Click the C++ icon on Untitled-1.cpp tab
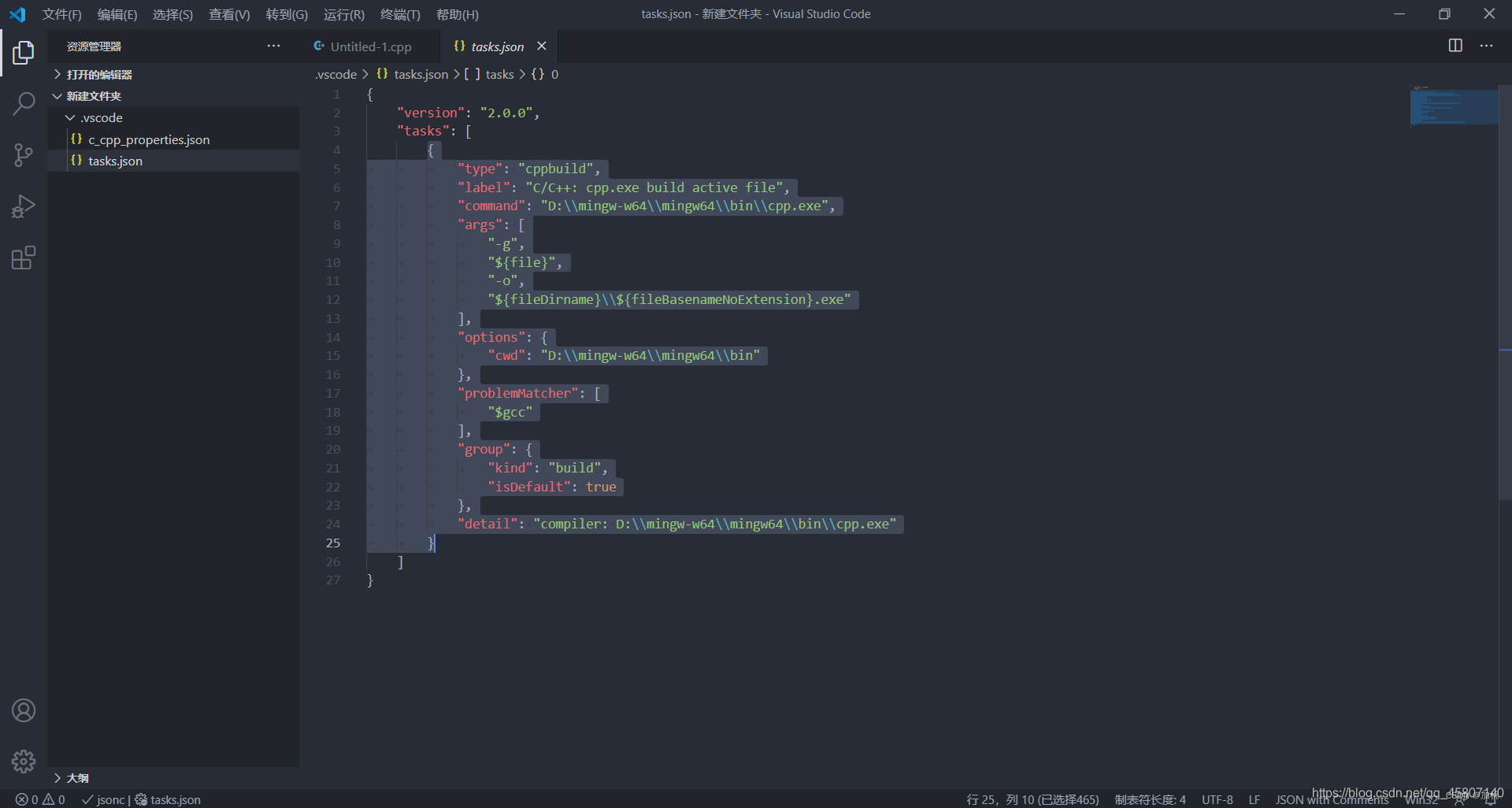This screenshot has height=808, width=1512. coord(319,46)
